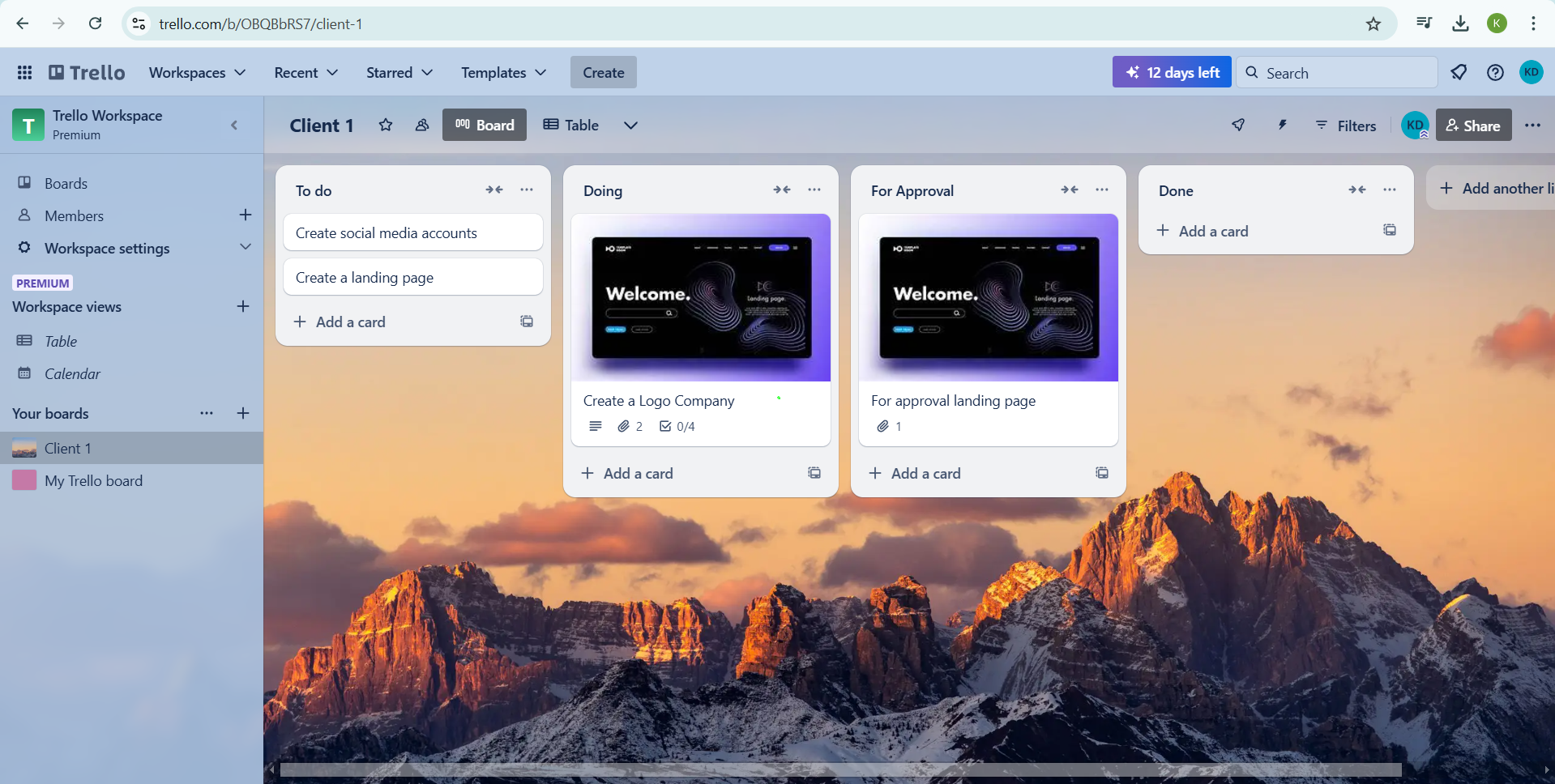Create card from template in For Approval

(x=1102, y=473)
